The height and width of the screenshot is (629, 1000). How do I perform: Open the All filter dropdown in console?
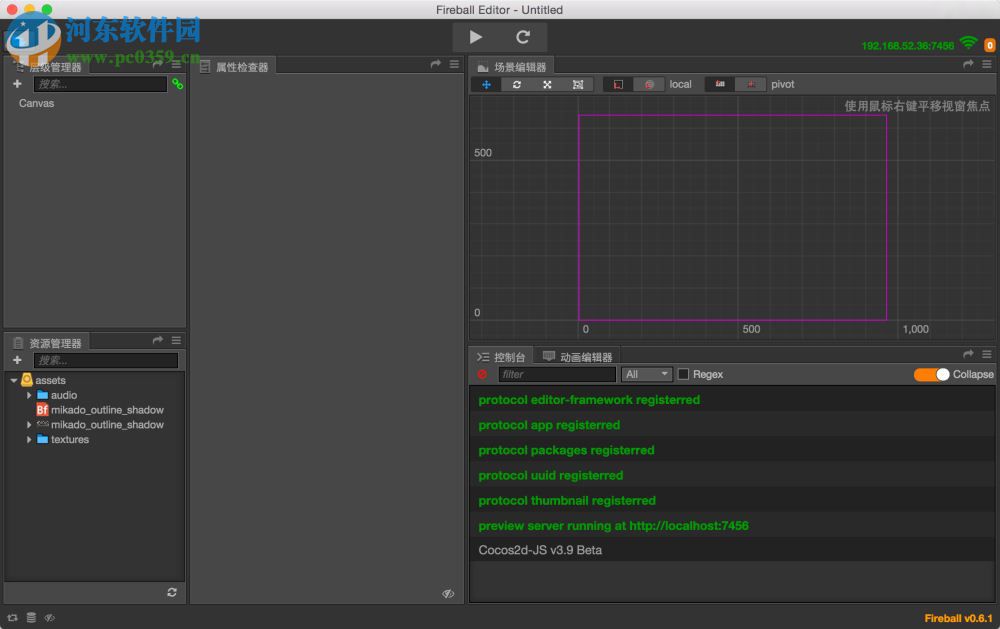pos(646,374)
